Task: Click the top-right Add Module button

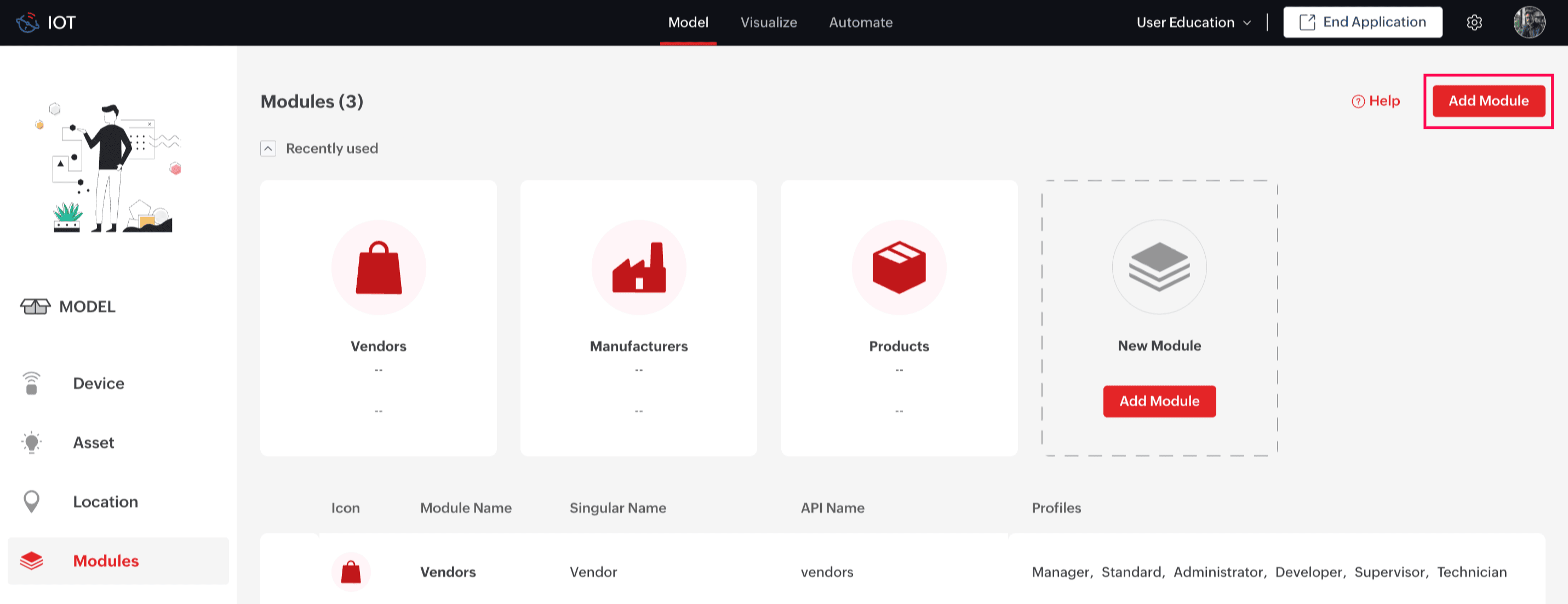Action: pyautogui.click(x=1487, y=101)
